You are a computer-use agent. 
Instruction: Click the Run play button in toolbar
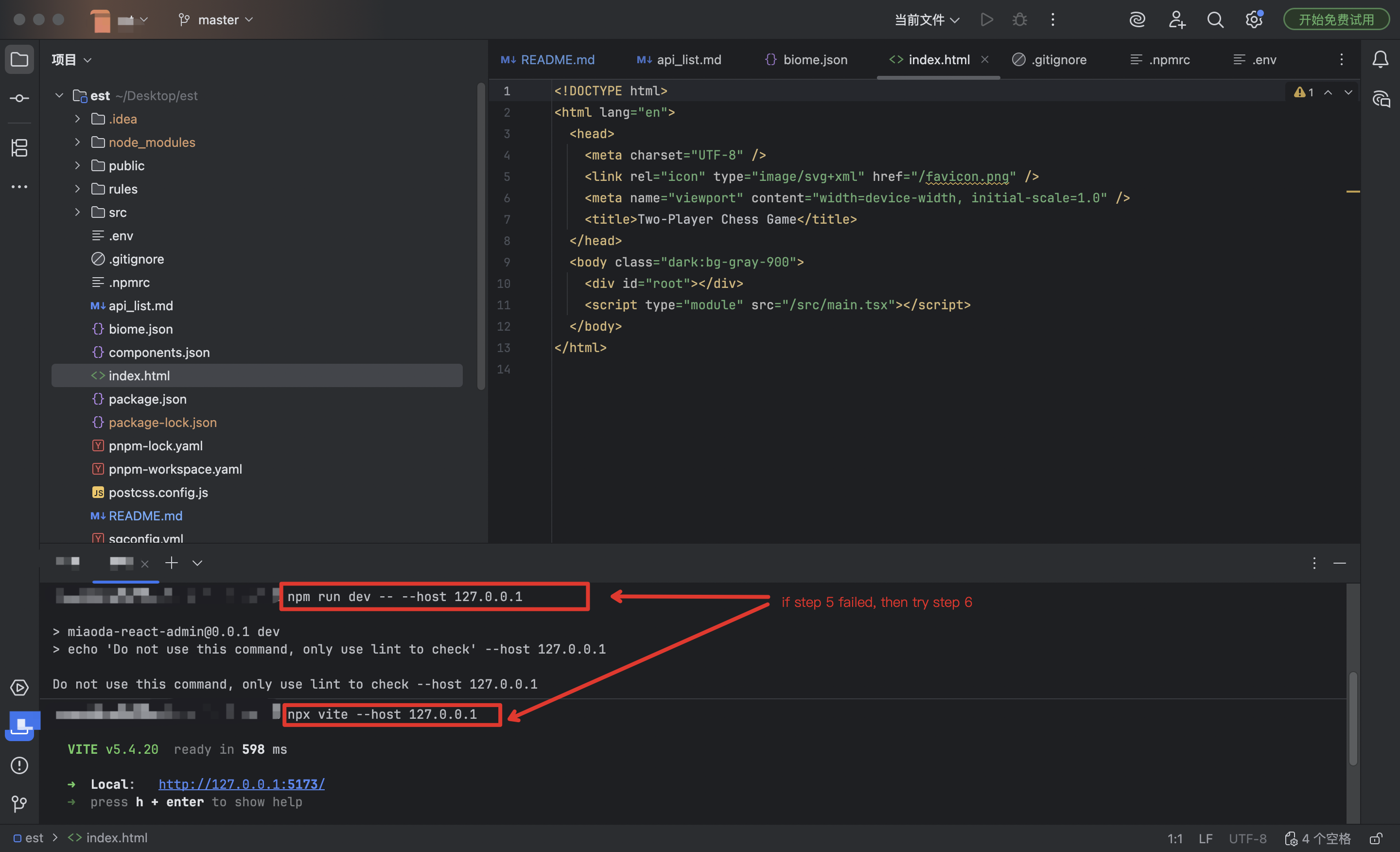pos(987,20)
